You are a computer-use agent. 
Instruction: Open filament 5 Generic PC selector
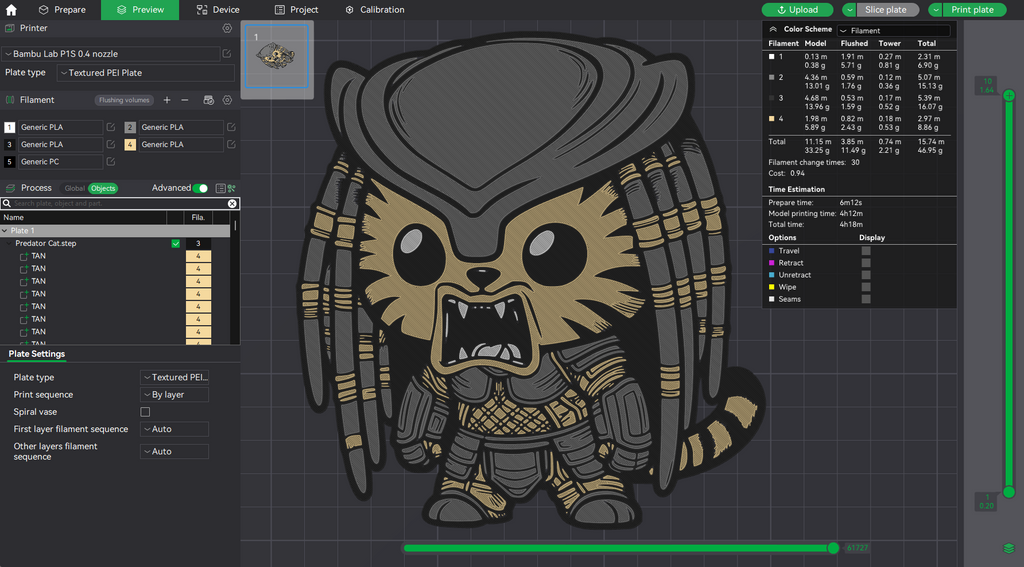[60, 161]
